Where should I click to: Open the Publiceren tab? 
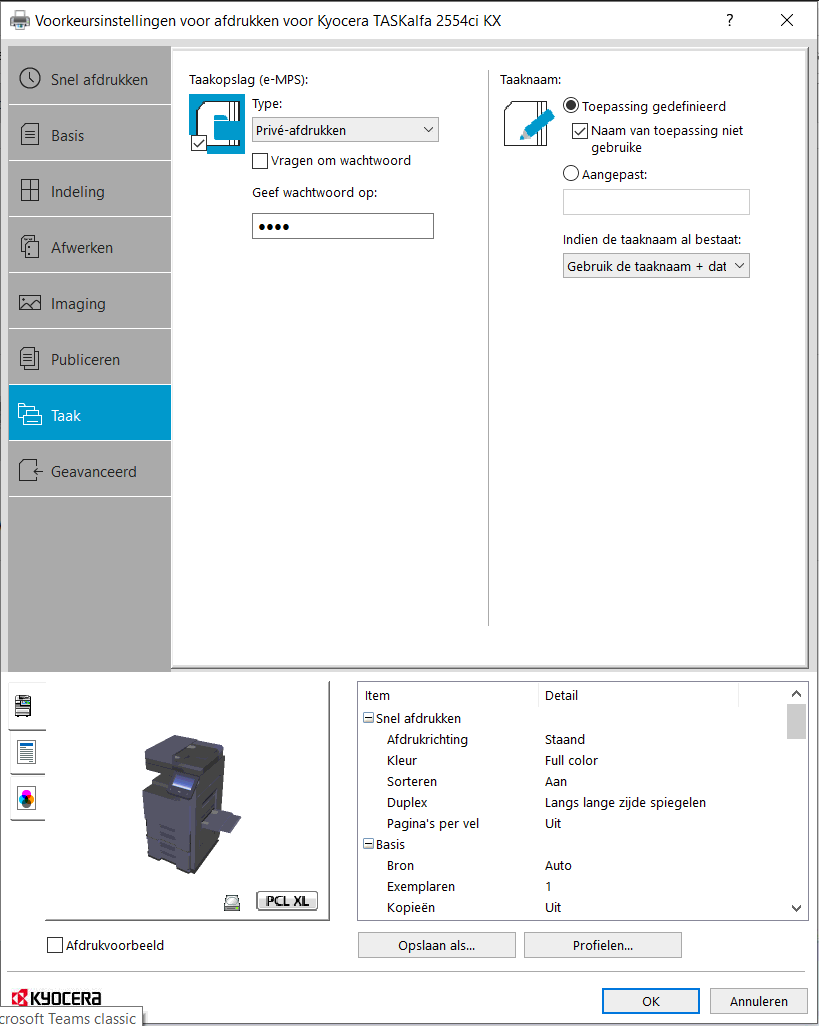pyautogui.click(x=90, y=359)
